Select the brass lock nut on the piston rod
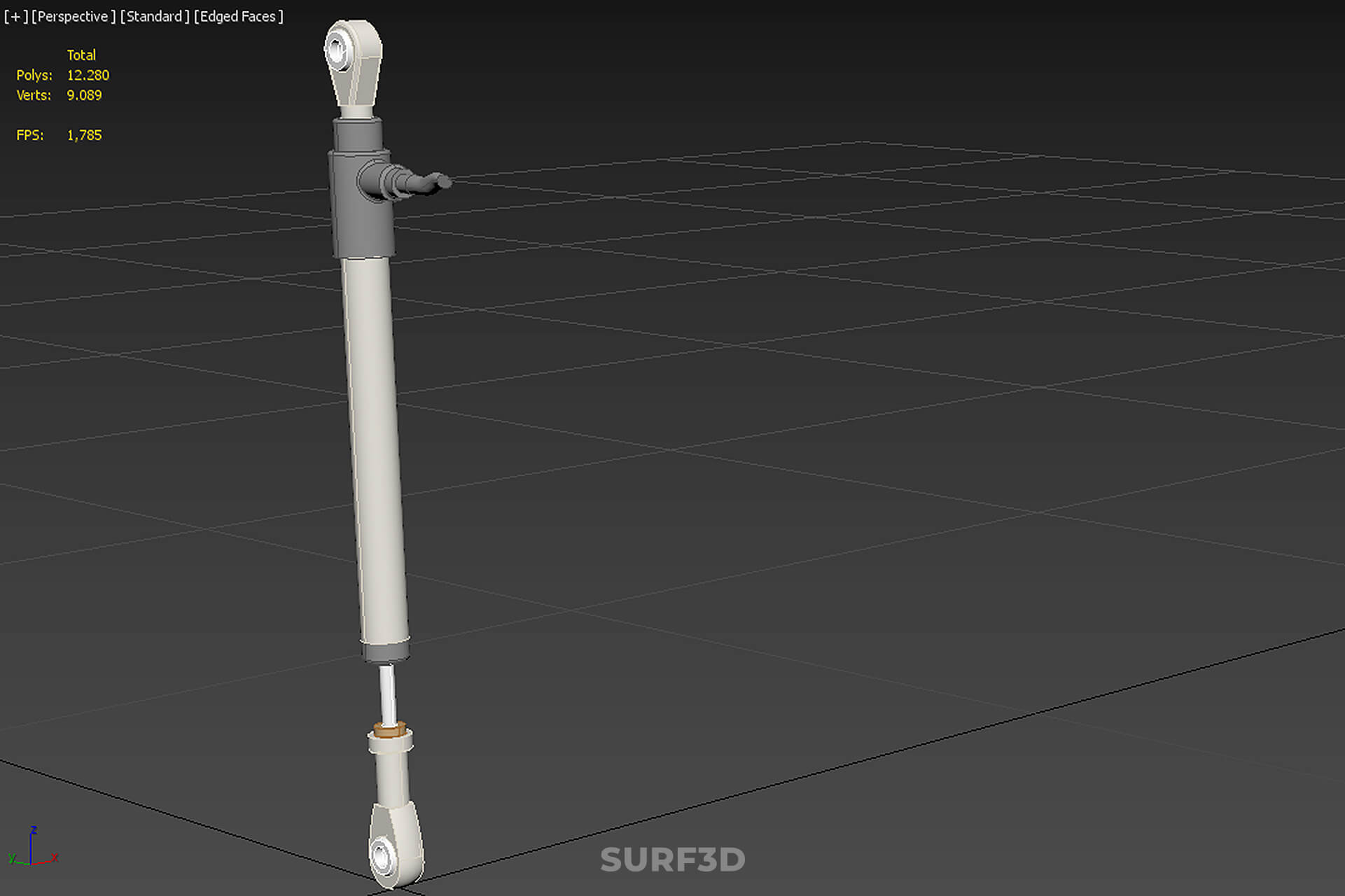Screen dimensions: 1345x896 pyautogui.click(x=390, y=730)
